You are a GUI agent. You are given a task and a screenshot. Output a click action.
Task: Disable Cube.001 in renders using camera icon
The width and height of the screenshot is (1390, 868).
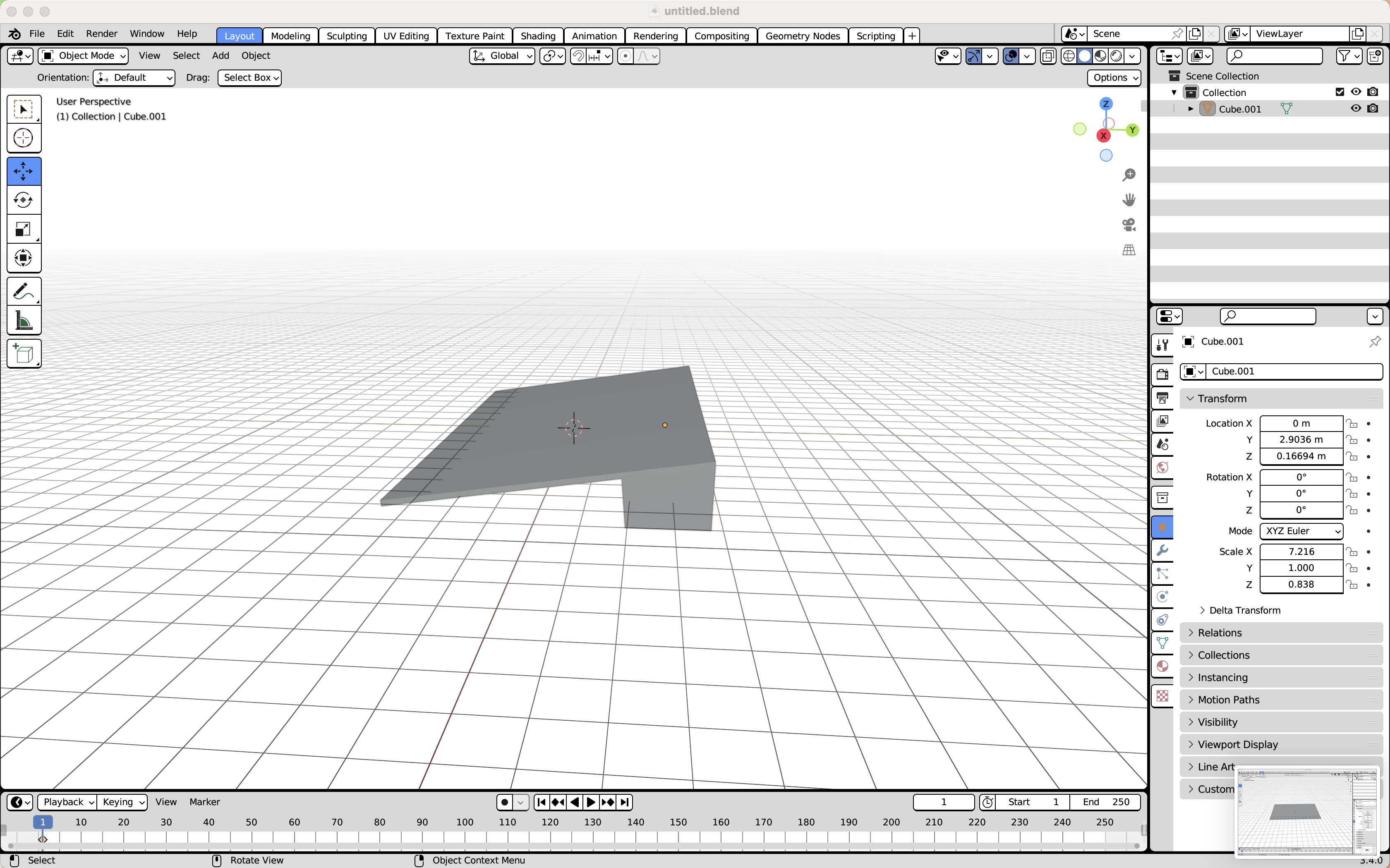[x=1372, y=108]
